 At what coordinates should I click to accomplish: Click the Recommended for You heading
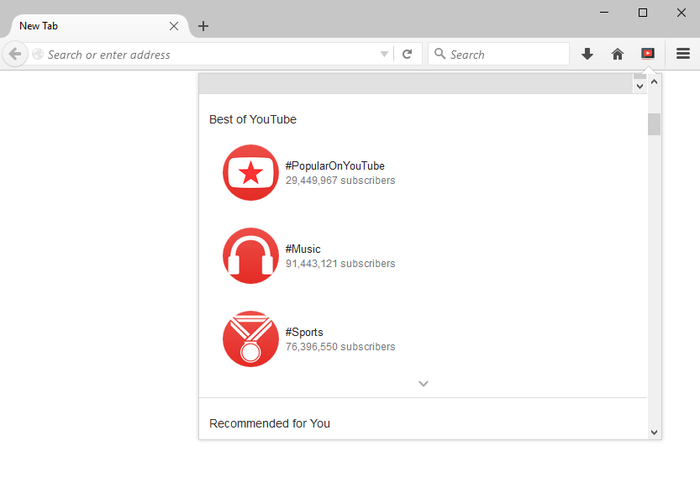point(270,423)
